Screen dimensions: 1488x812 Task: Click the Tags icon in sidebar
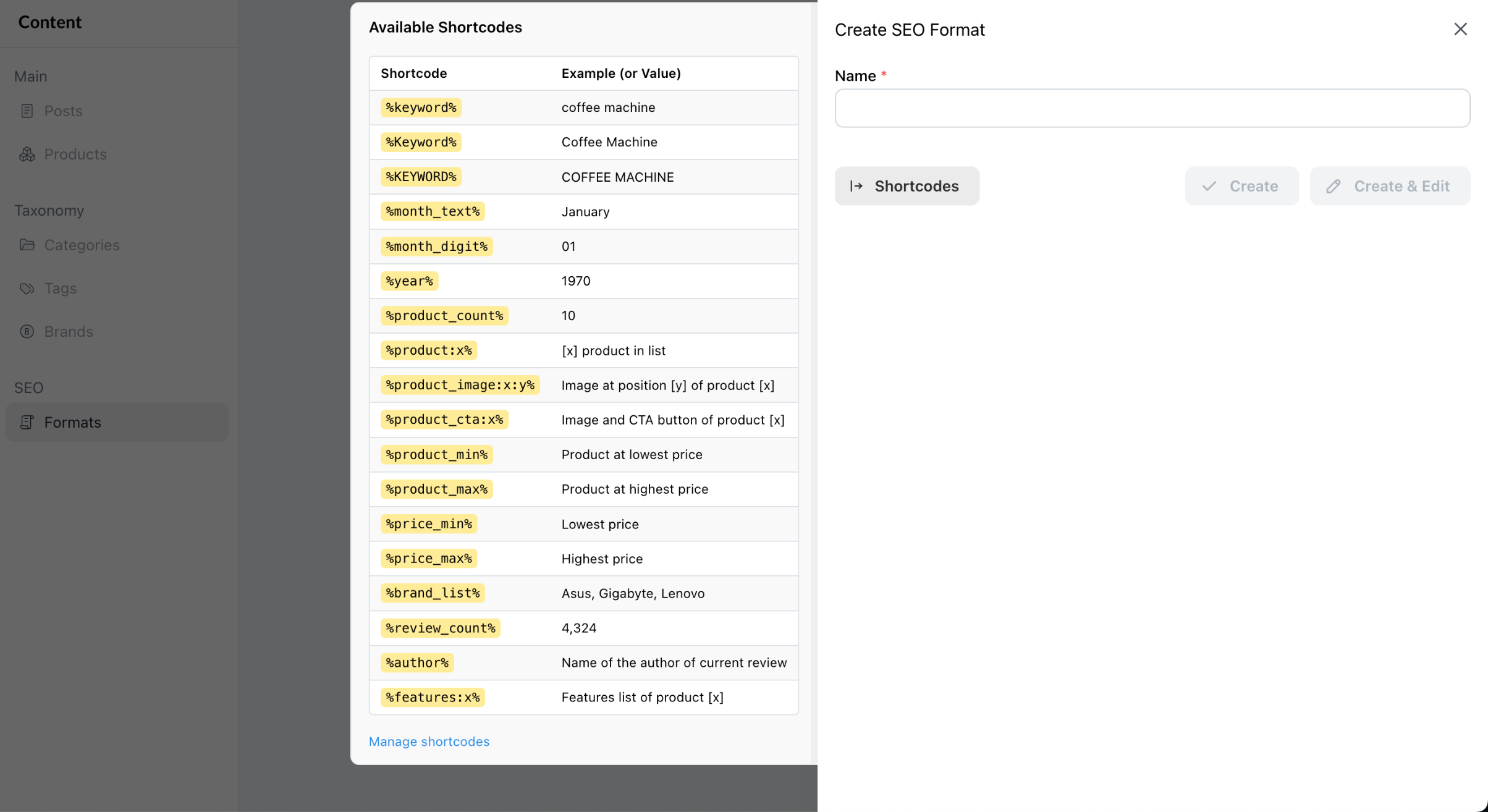click(27, 288)
